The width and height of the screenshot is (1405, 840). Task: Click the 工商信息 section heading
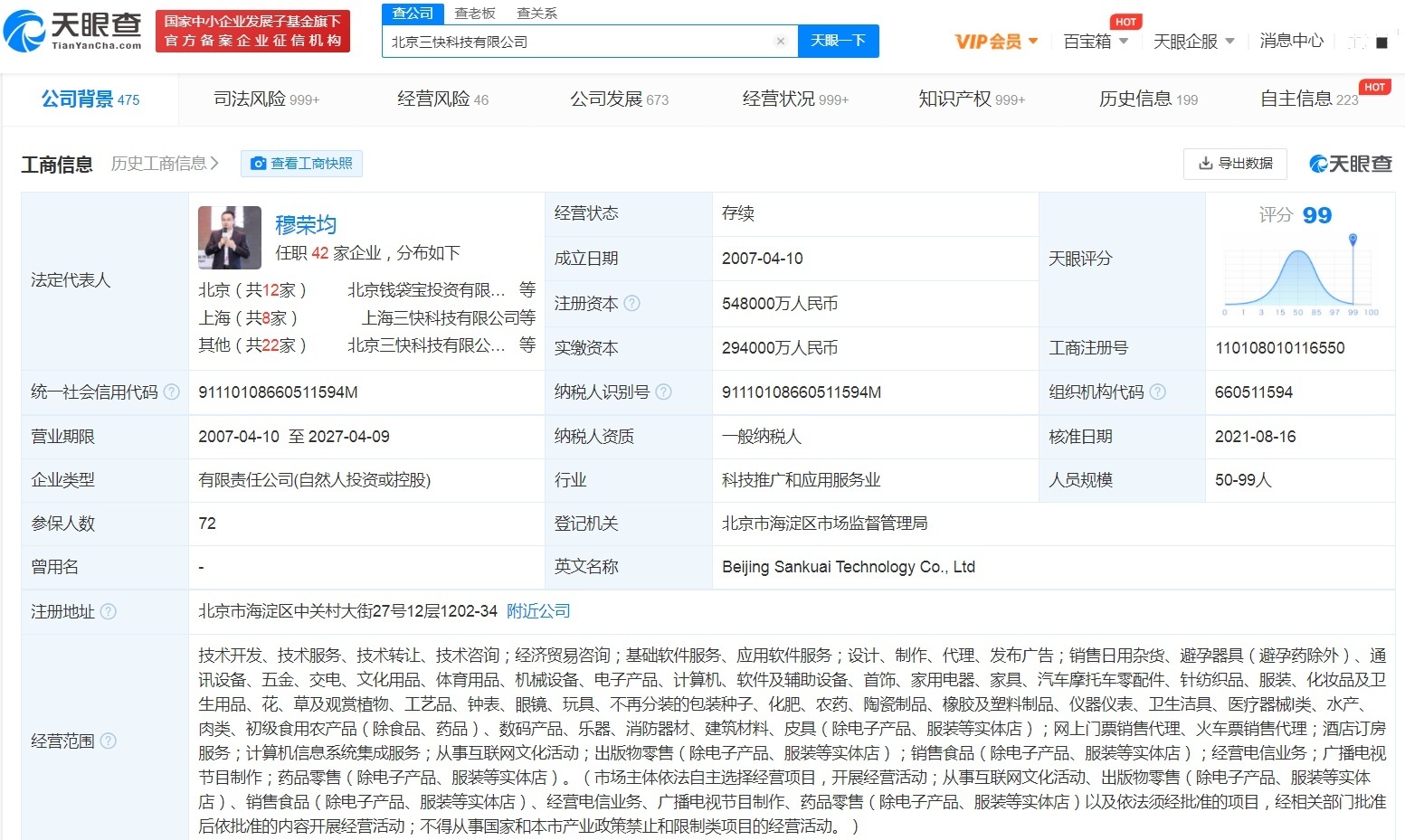(x=56, y=165)
